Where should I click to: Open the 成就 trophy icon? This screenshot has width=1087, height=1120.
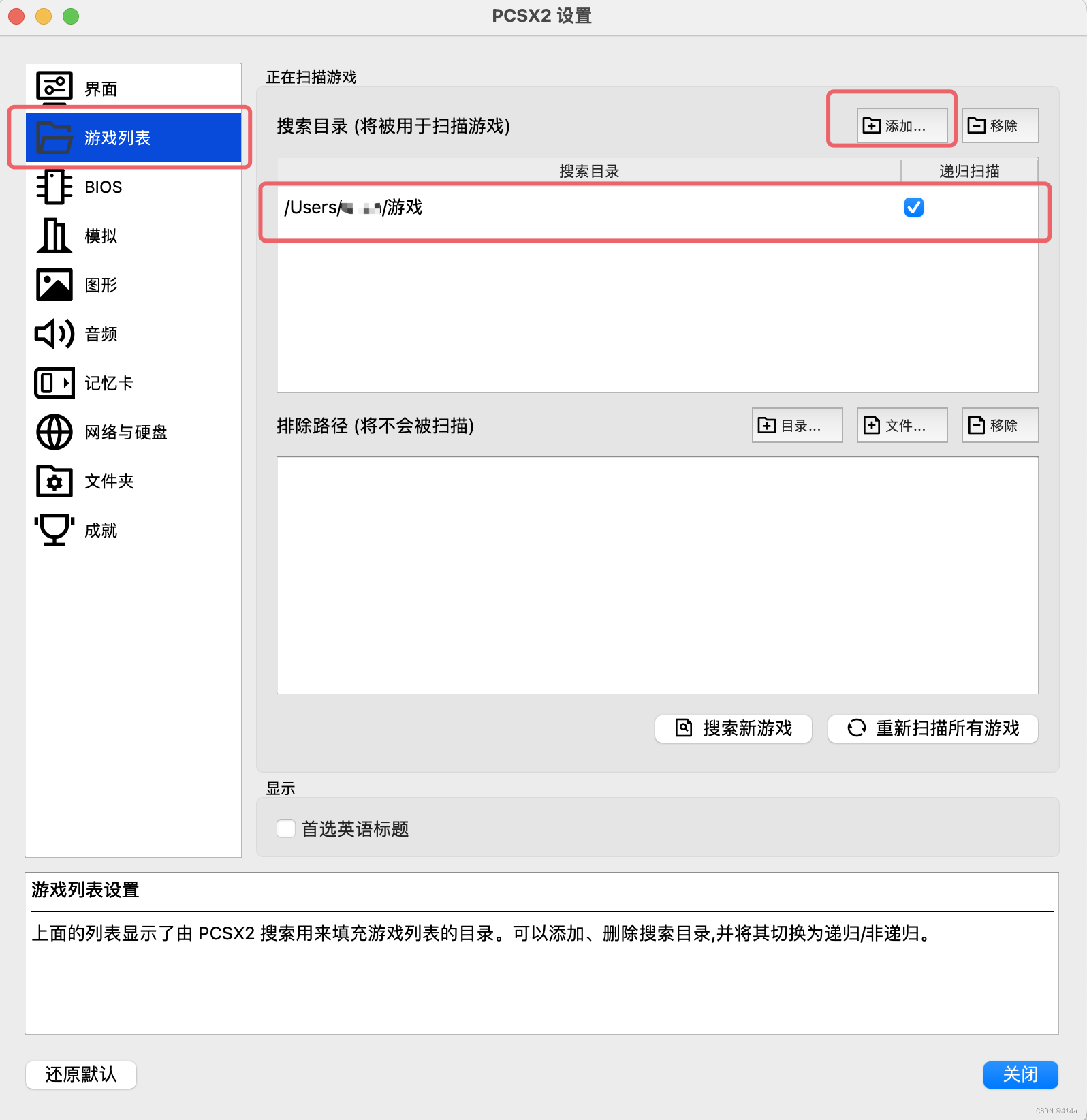tap(54, 530)
